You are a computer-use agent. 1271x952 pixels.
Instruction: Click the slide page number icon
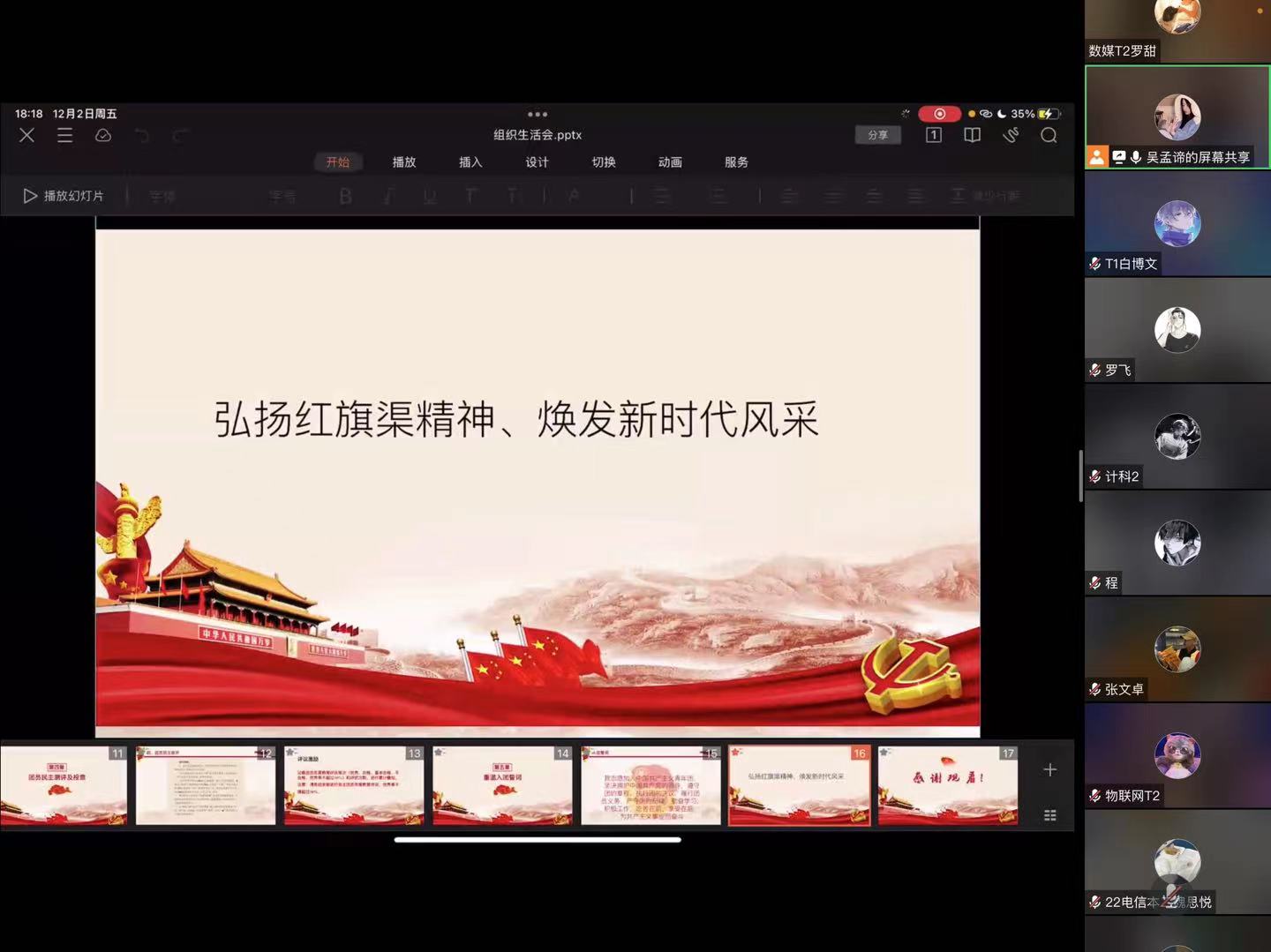point(933,135)
